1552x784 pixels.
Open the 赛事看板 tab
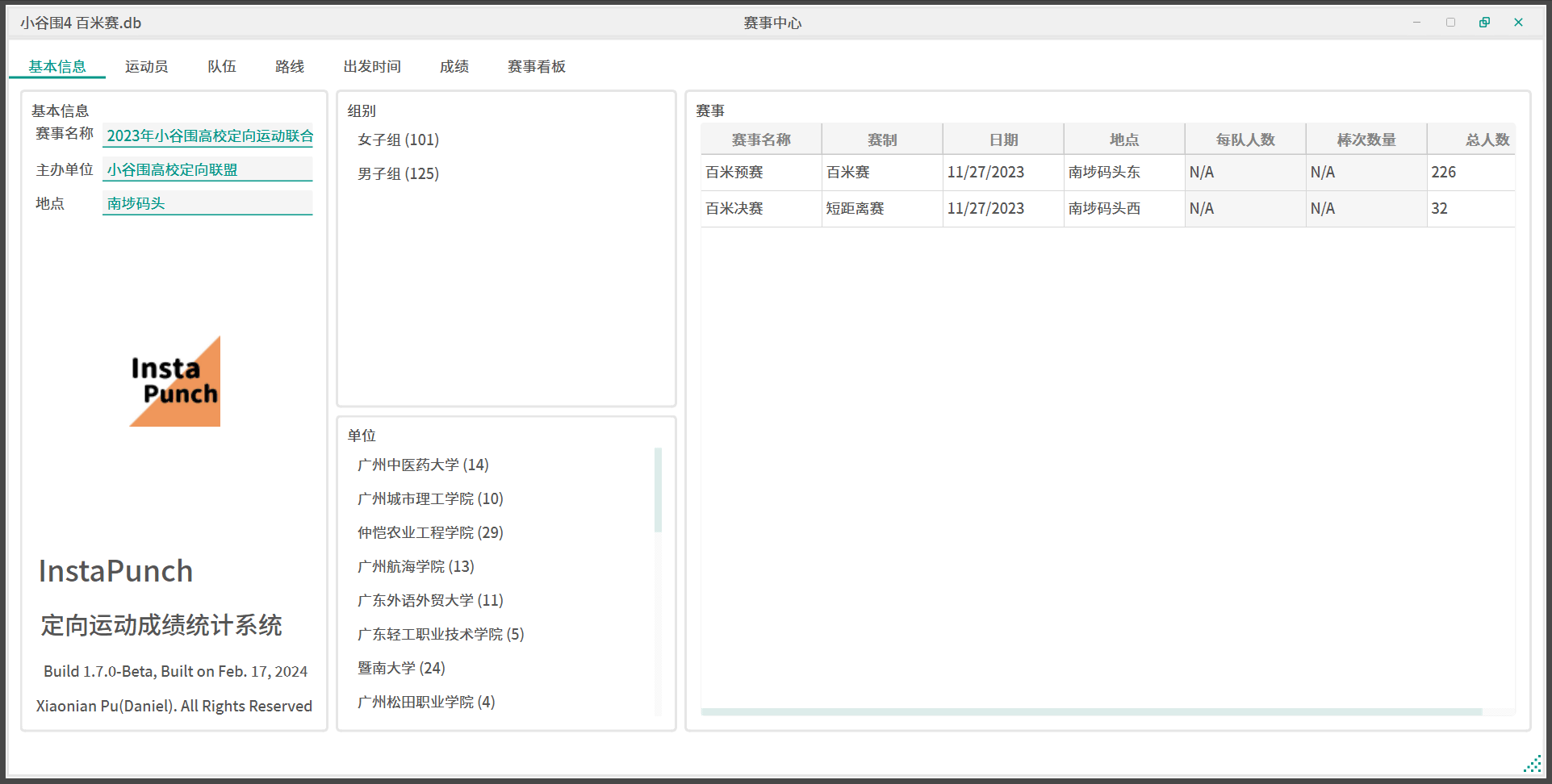(x=536, y=66)
